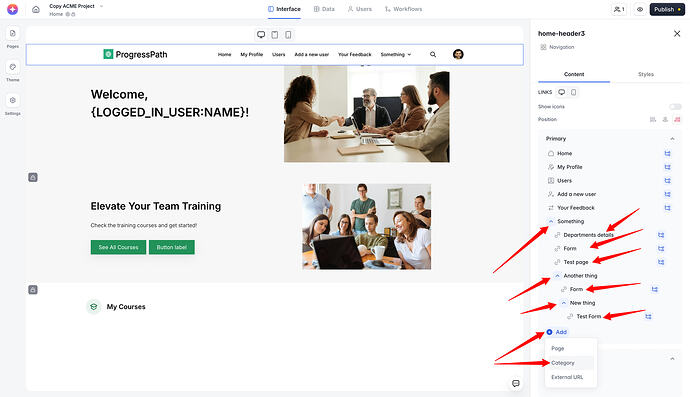Collapse the section chevron below Add menu
Screen dimensions: 690x397
[672, 359]
